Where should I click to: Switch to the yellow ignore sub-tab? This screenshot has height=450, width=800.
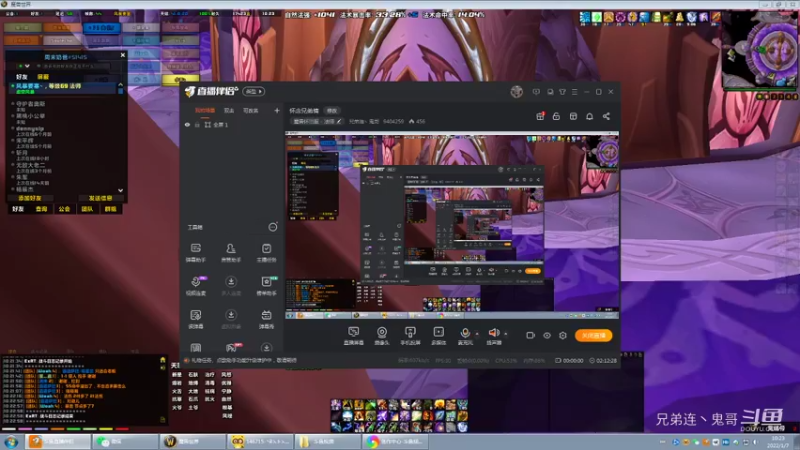click(x=43, y=77)
